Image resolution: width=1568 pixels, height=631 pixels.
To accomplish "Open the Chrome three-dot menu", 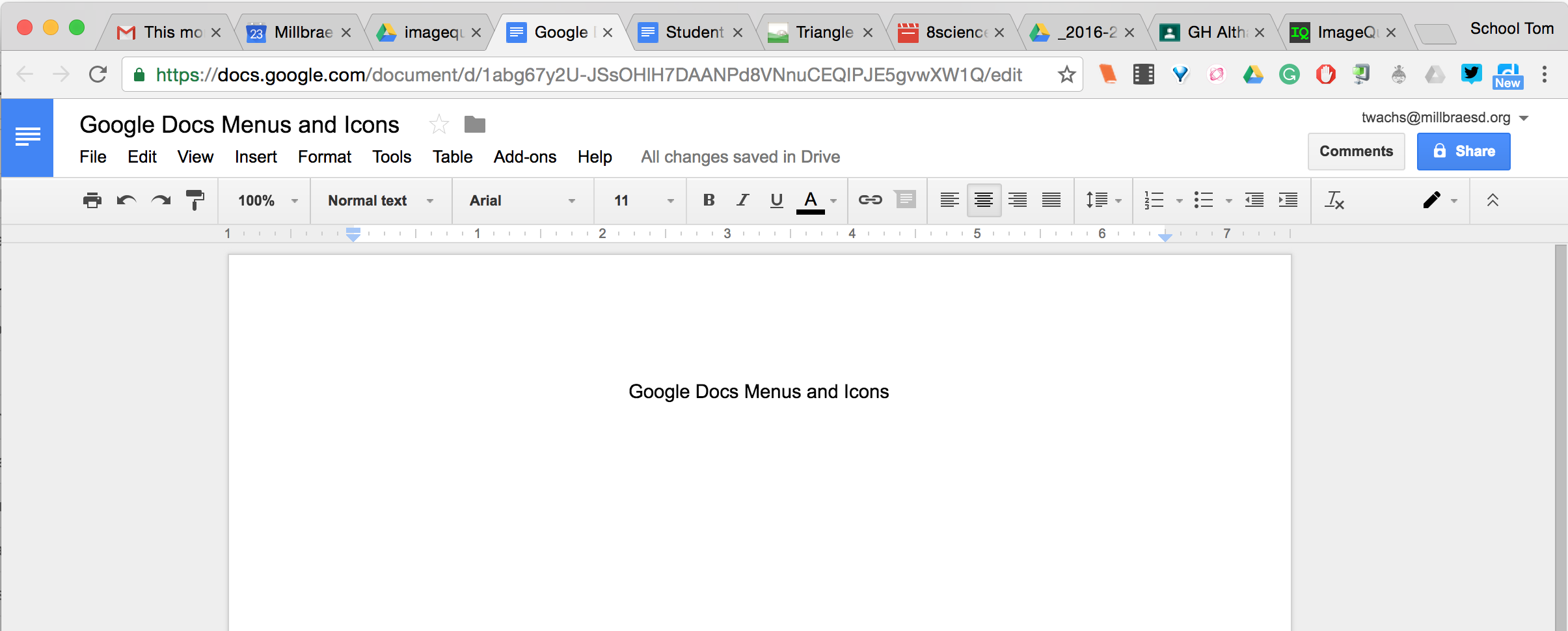I will coord(1545,74).
